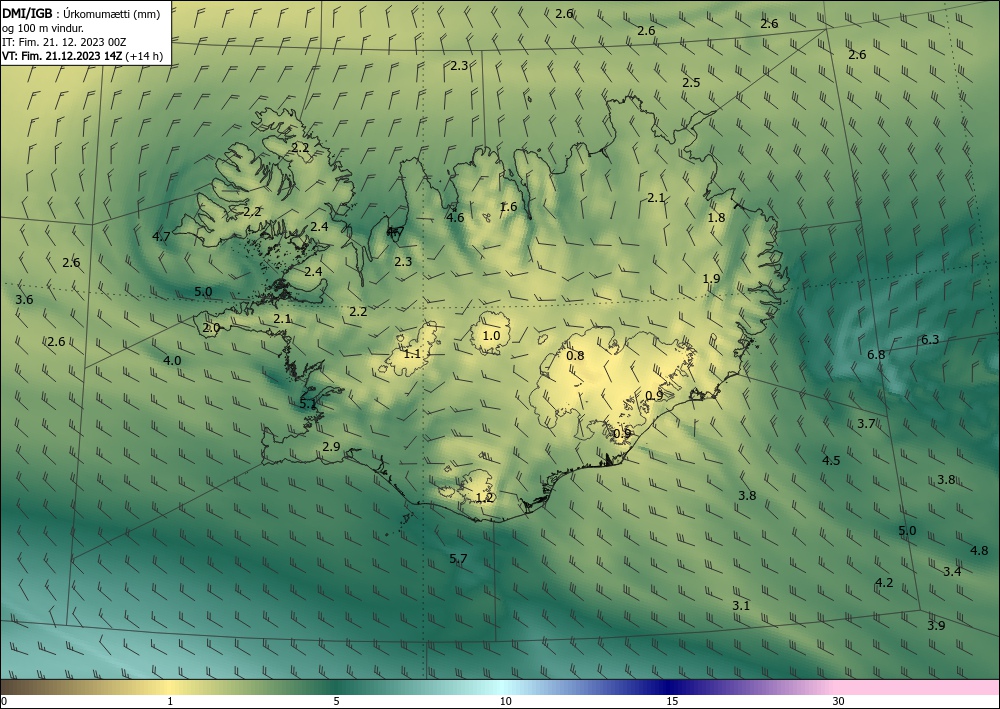Pick the navy blue color on the scale
1000x709 pixels.
(670, 687)
